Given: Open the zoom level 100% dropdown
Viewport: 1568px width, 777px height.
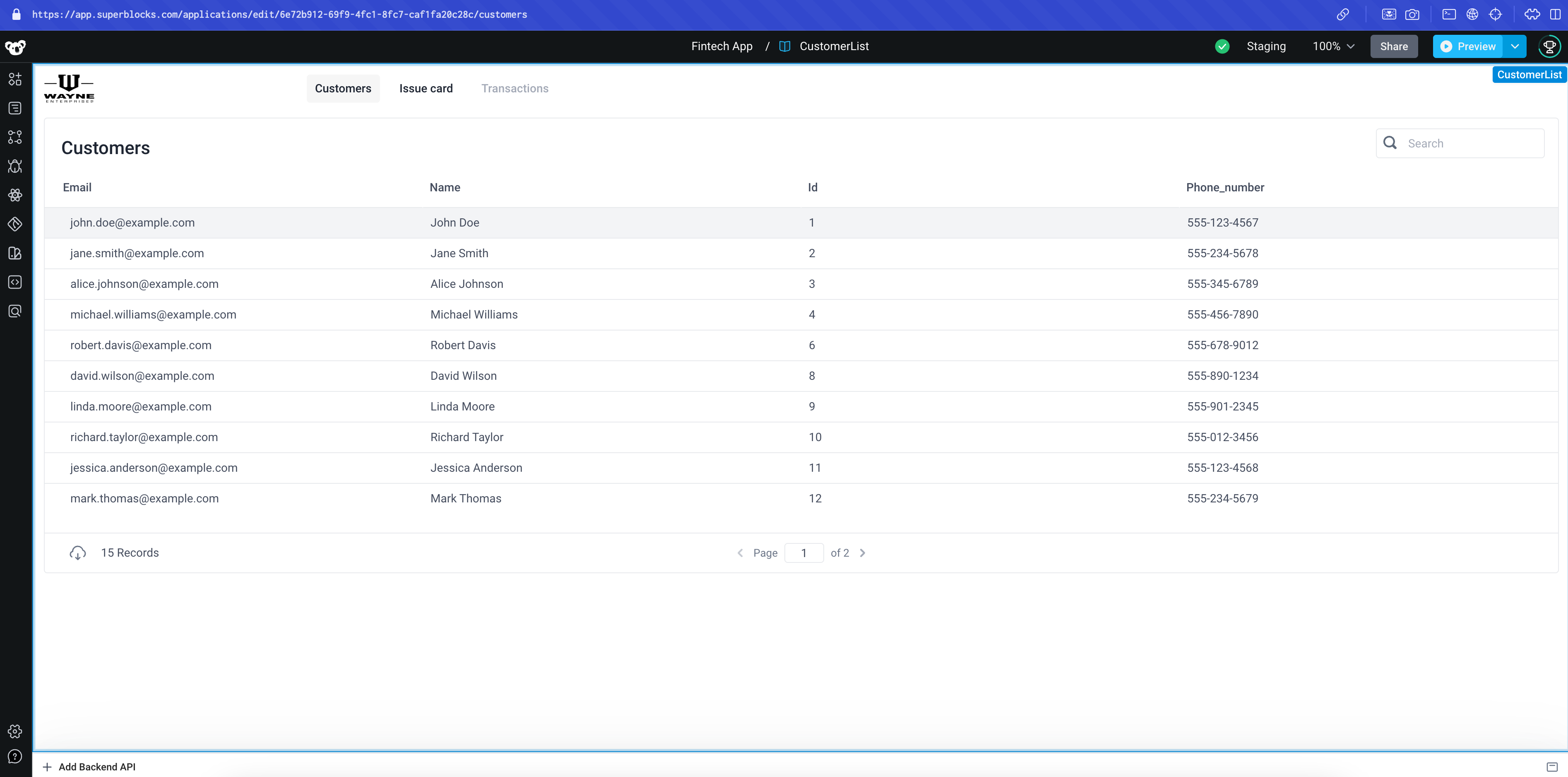Looking at the screenshot, I should (1333, 46).
